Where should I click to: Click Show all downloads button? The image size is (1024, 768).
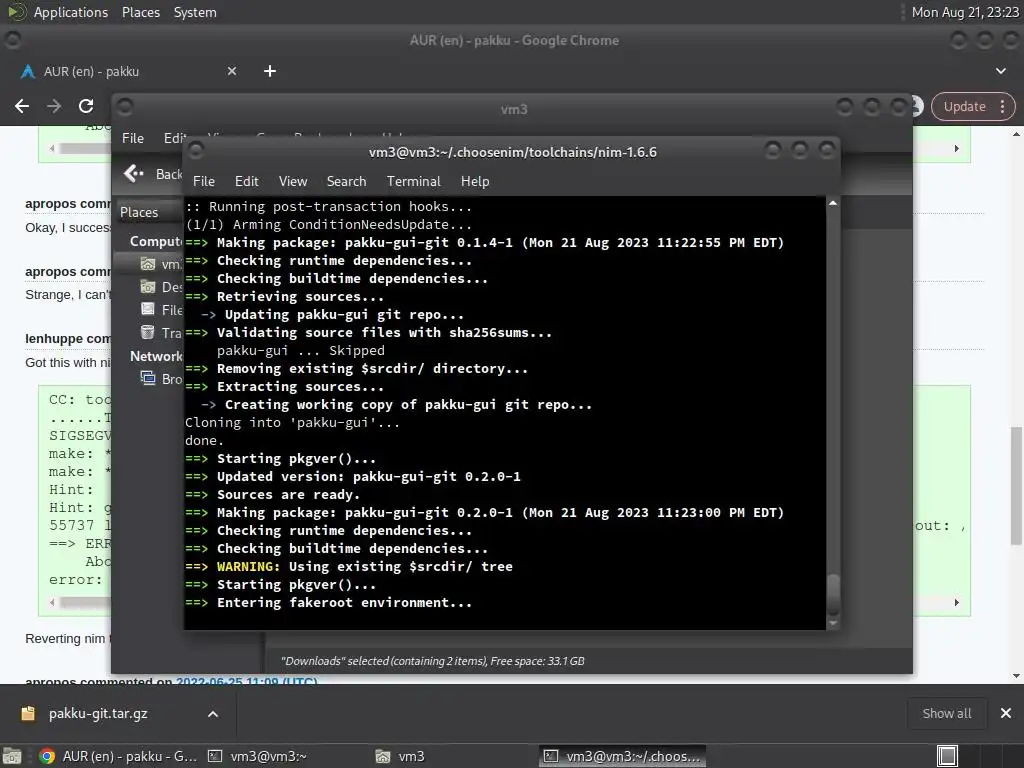(x=946, y=714)
